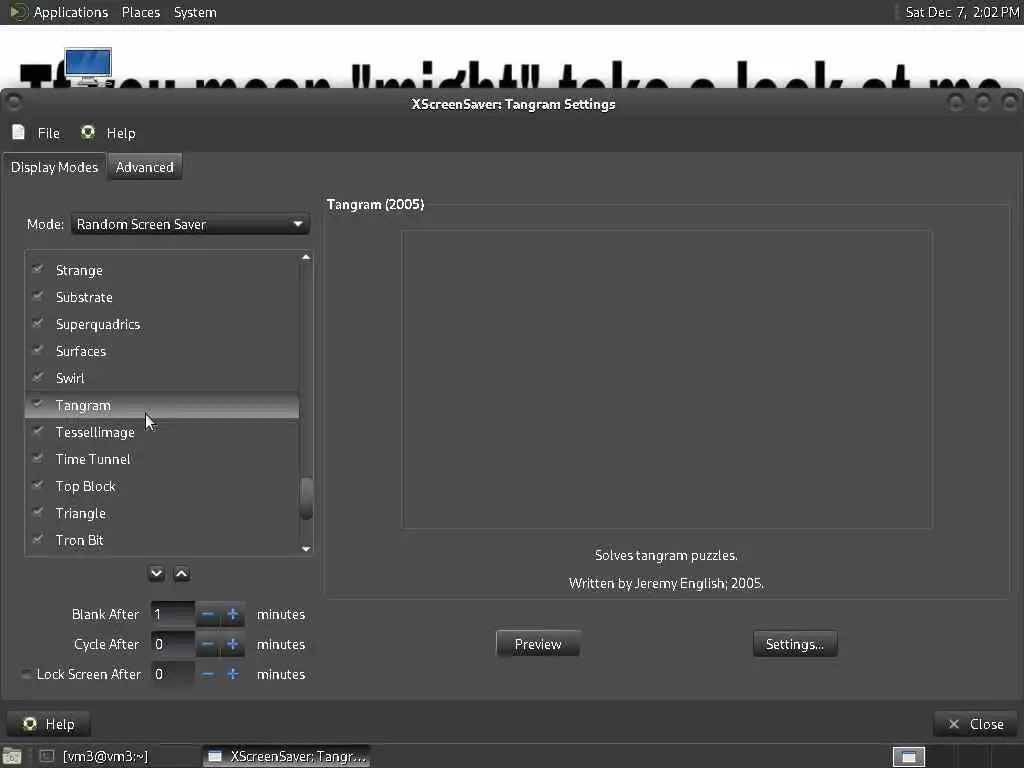Toggle the Tangram screensaver checkbox
1024x768 pixels.
(x=38, y=404)
